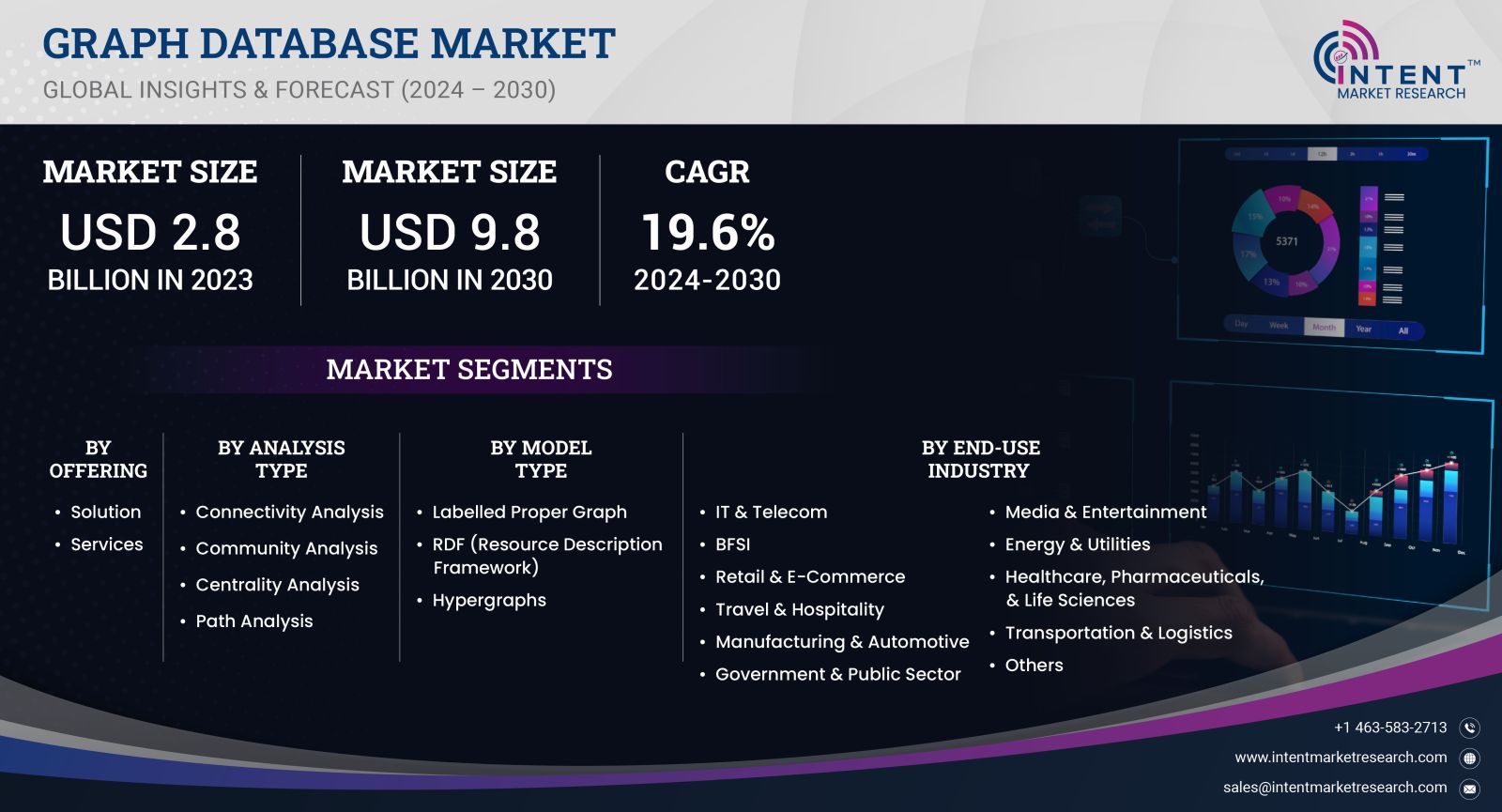
Task: Click the Solution item under By Offering
Action: pos(106,512)
